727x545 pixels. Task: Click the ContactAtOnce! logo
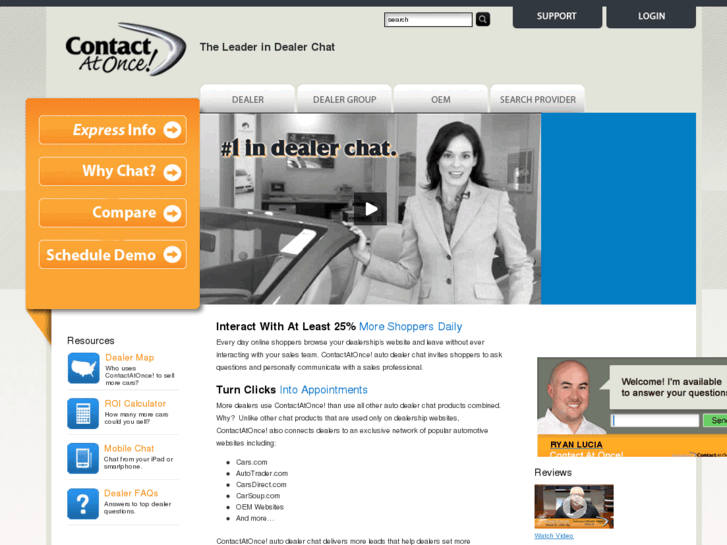click(x=126, y=49)
